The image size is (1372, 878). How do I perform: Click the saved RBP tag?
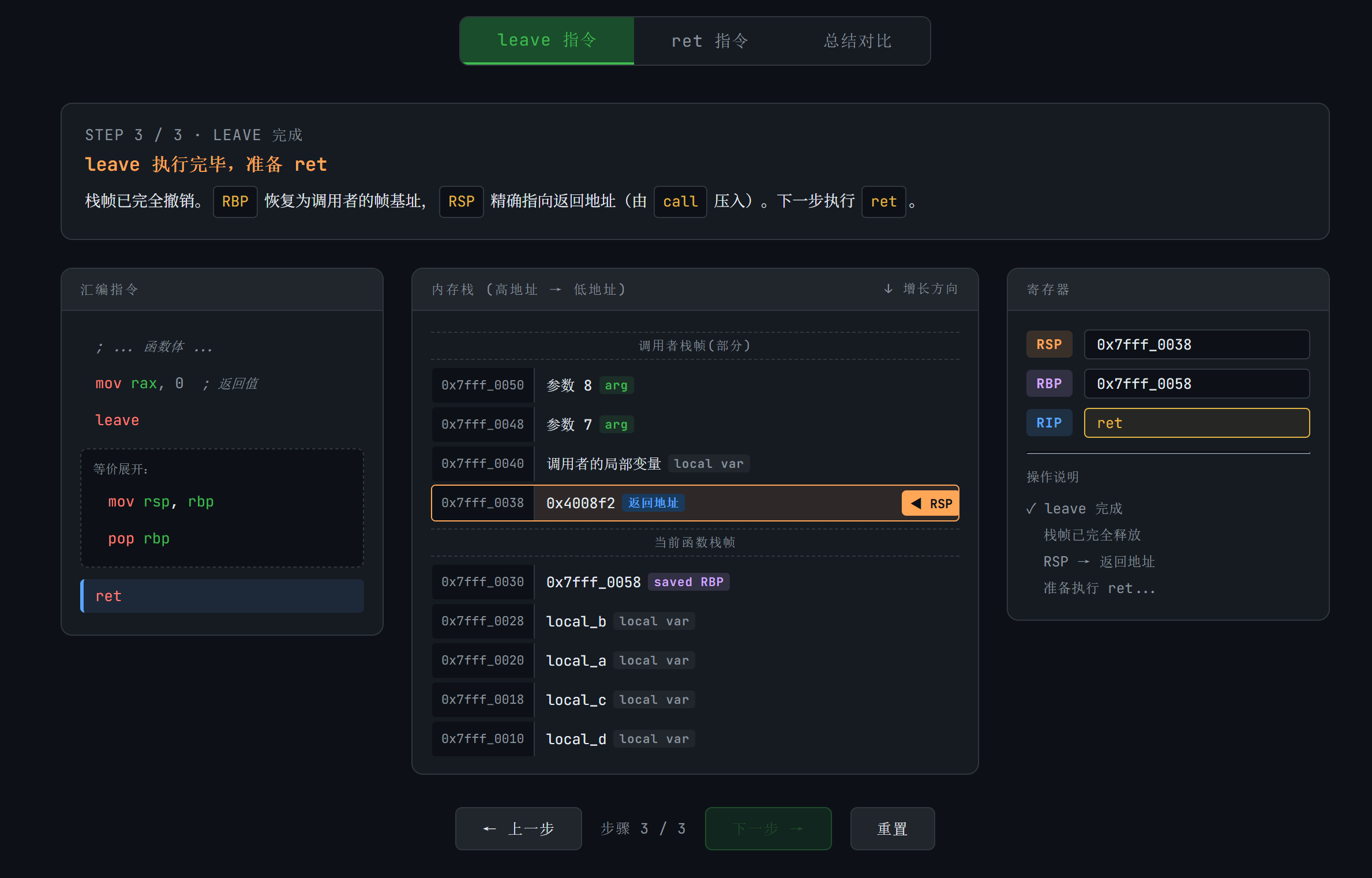[688, 582]
